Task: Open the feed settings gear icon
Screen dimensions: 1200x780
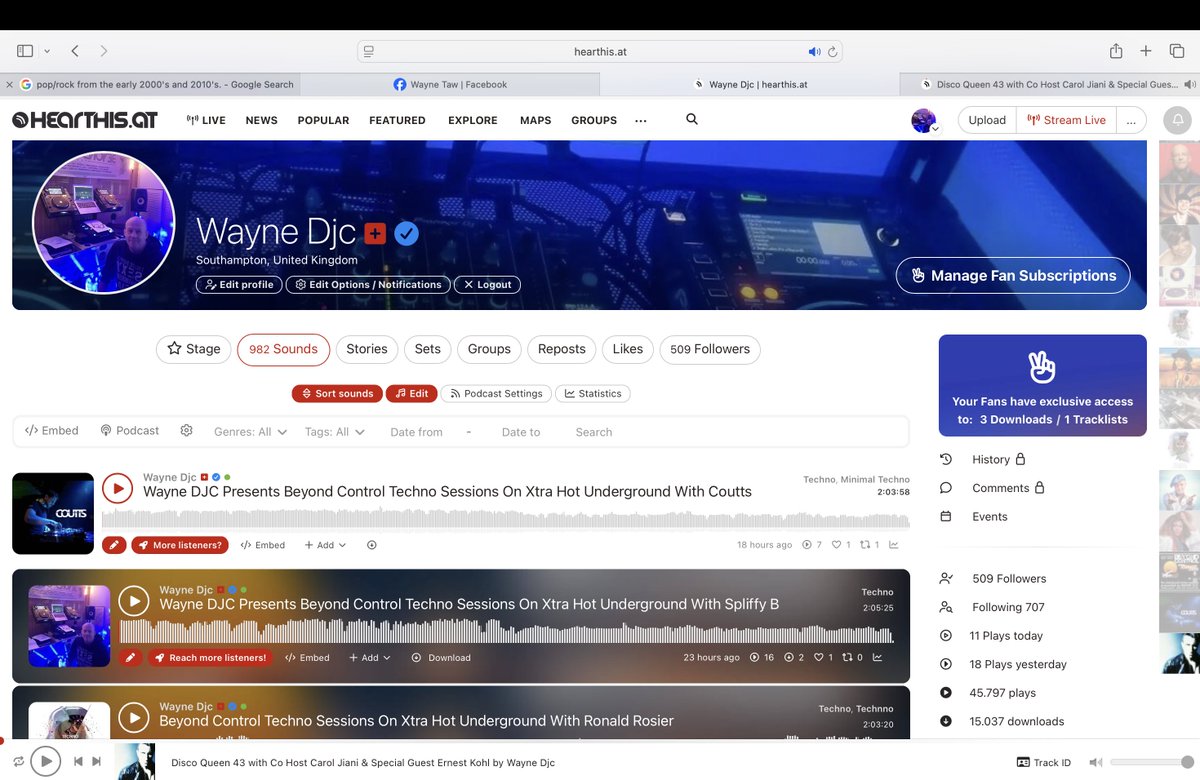Action: pyautogui.click(x=186, y=431)
